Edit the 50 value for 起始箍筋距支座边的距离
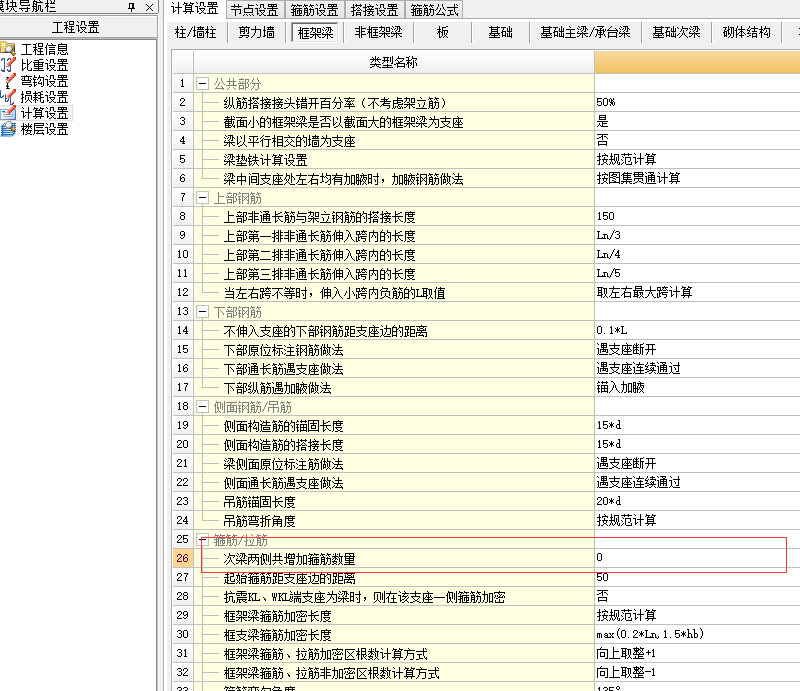 [697, 577]
